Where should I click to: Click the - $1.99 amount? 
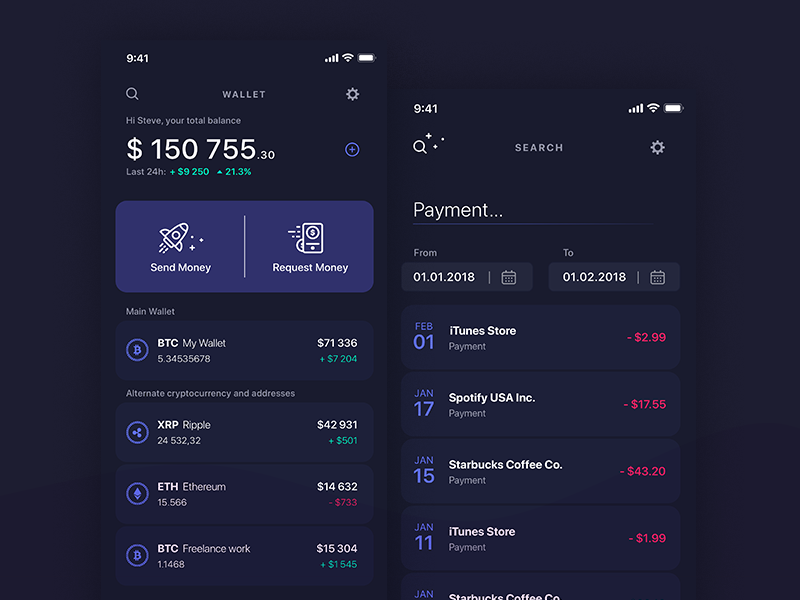click(647, 538)
